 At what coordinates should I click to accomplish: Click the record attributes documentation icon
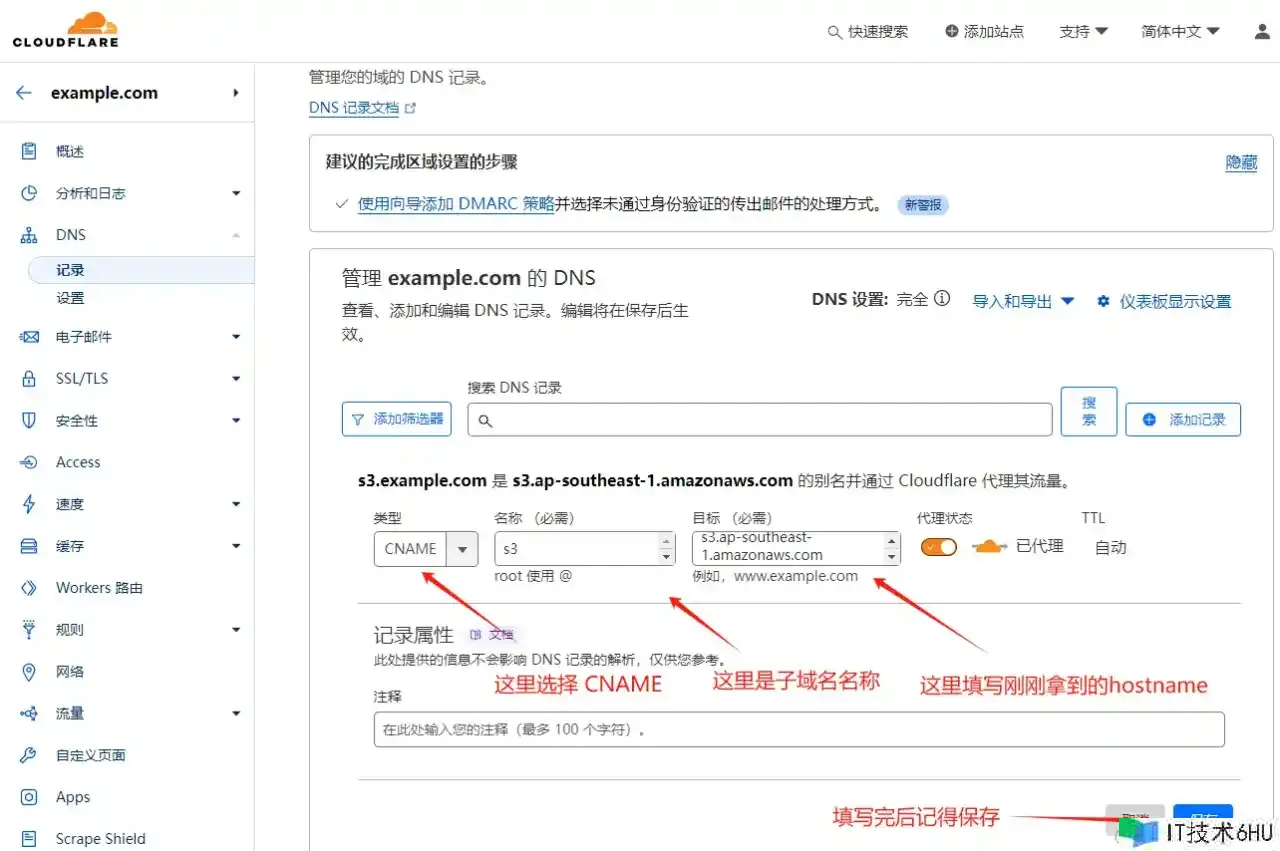pyautogui.click(x=475, y=634)
